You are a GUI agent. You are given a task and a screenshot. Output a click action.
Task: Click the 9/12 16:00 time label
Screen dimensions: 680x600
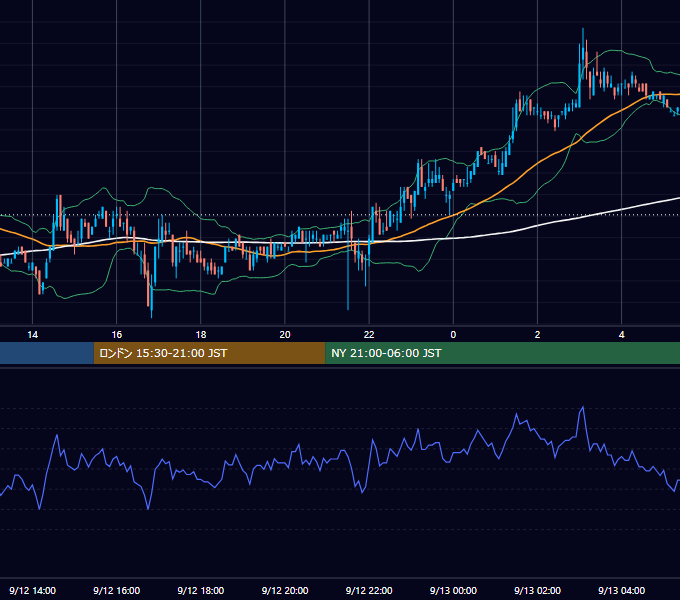[x=117, y=590]
